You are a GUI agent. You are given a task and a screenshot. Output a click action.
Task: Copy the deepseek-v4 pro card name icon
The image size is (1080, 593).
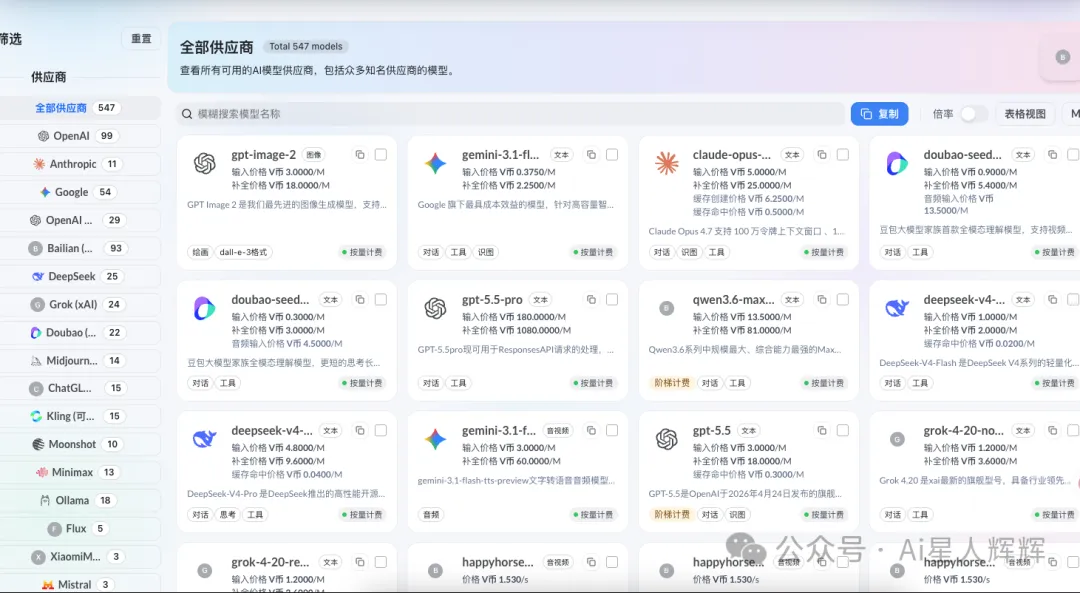click(x=360, y=430)
